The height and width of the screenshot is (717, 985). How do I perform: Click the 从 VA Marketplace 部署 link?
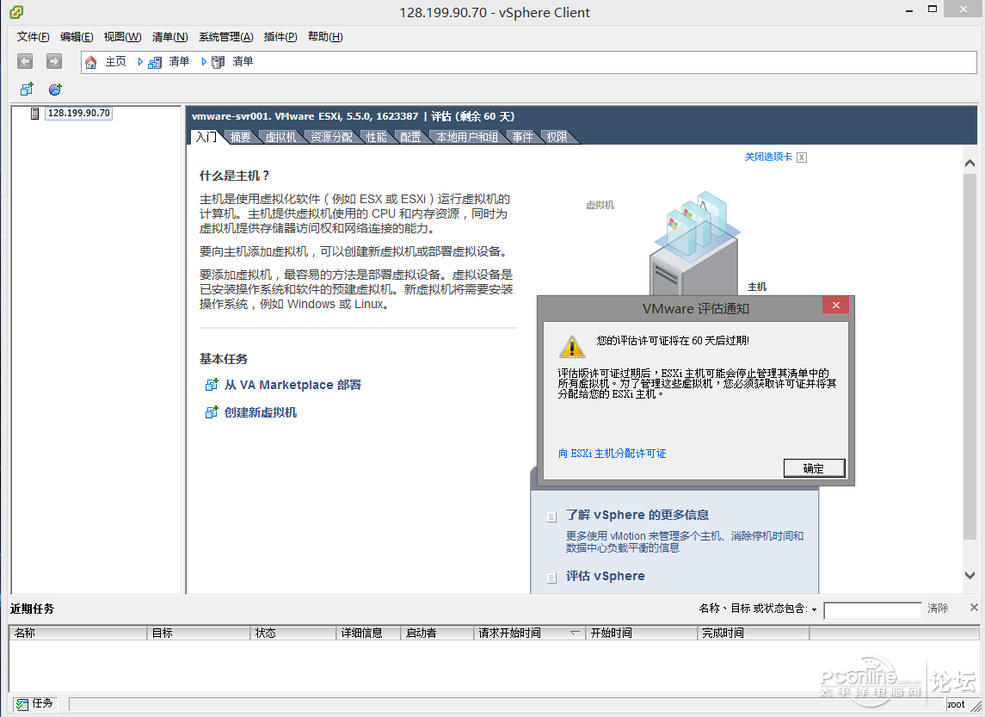(293, 385)
